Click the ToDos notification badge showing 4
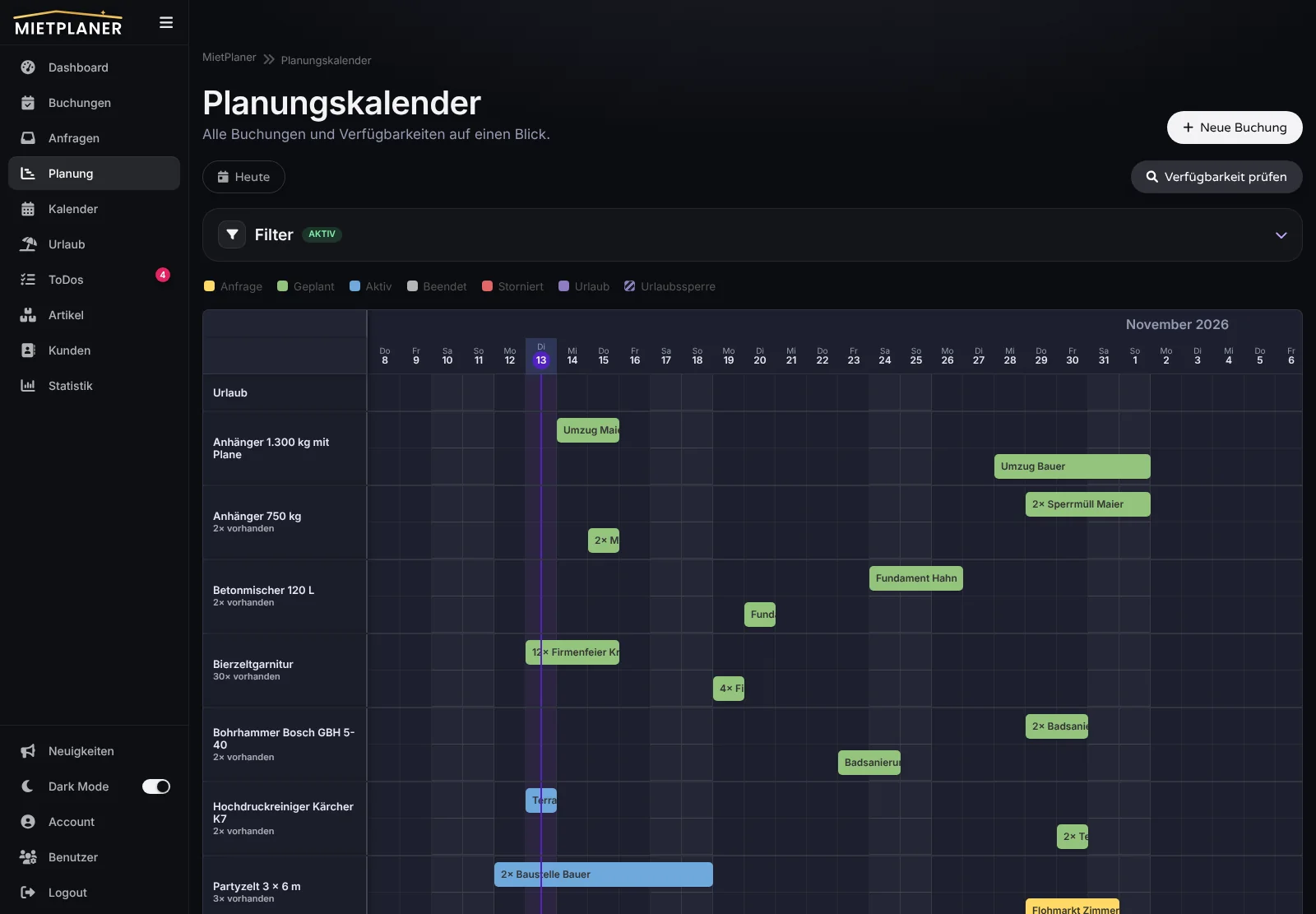 tap(163, 275)
